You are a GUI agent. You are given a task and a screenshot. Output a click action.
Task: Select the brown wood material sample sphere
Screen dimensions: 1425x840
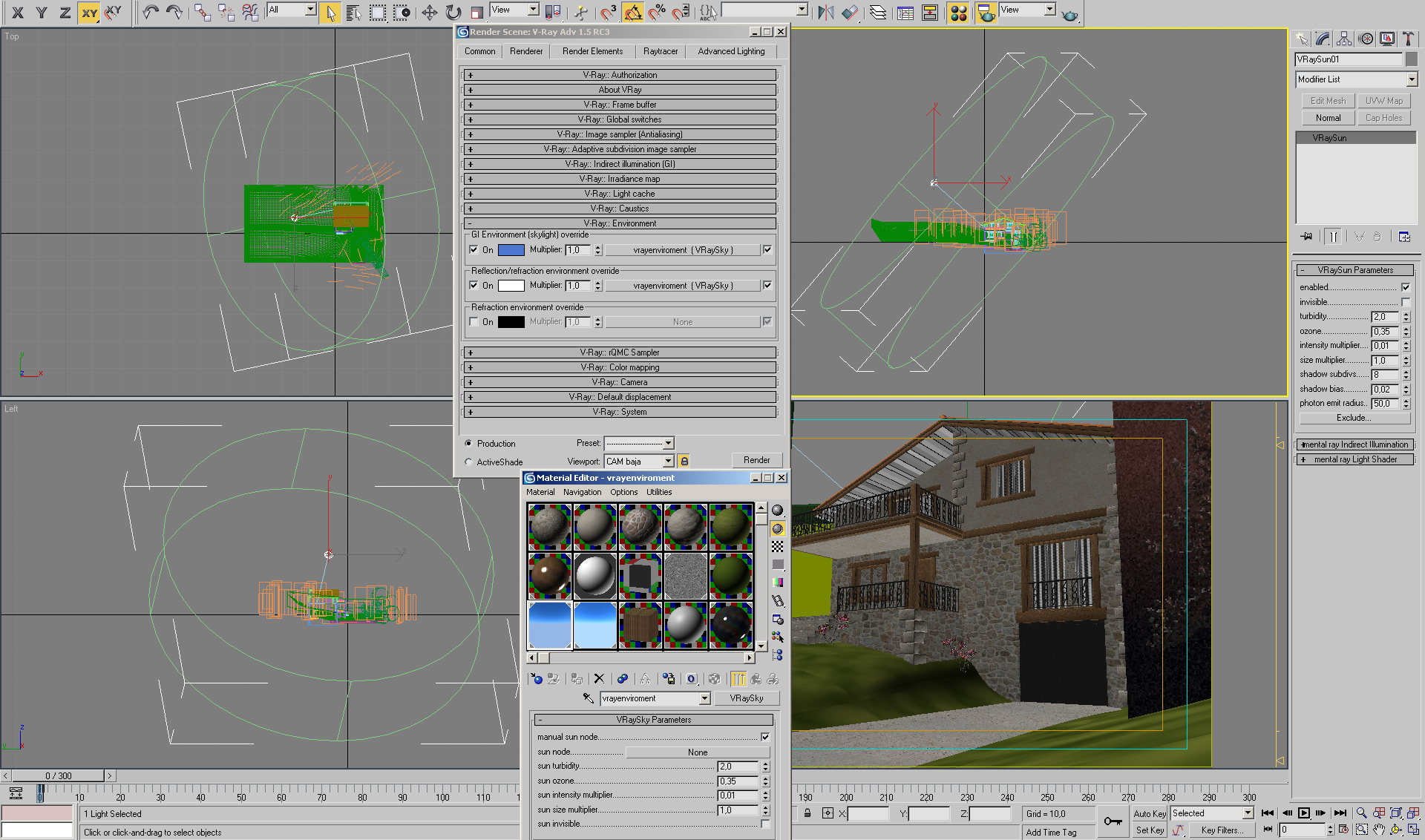point(549,575)
